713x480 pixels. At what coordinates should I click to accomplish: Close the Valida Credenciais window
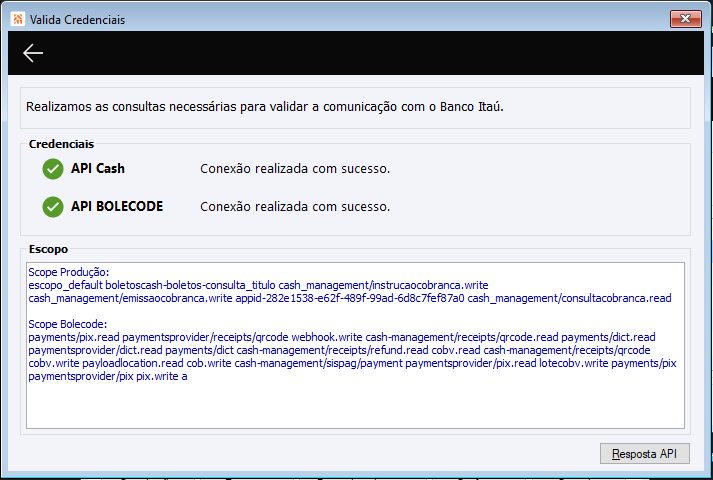pos(685,19)
